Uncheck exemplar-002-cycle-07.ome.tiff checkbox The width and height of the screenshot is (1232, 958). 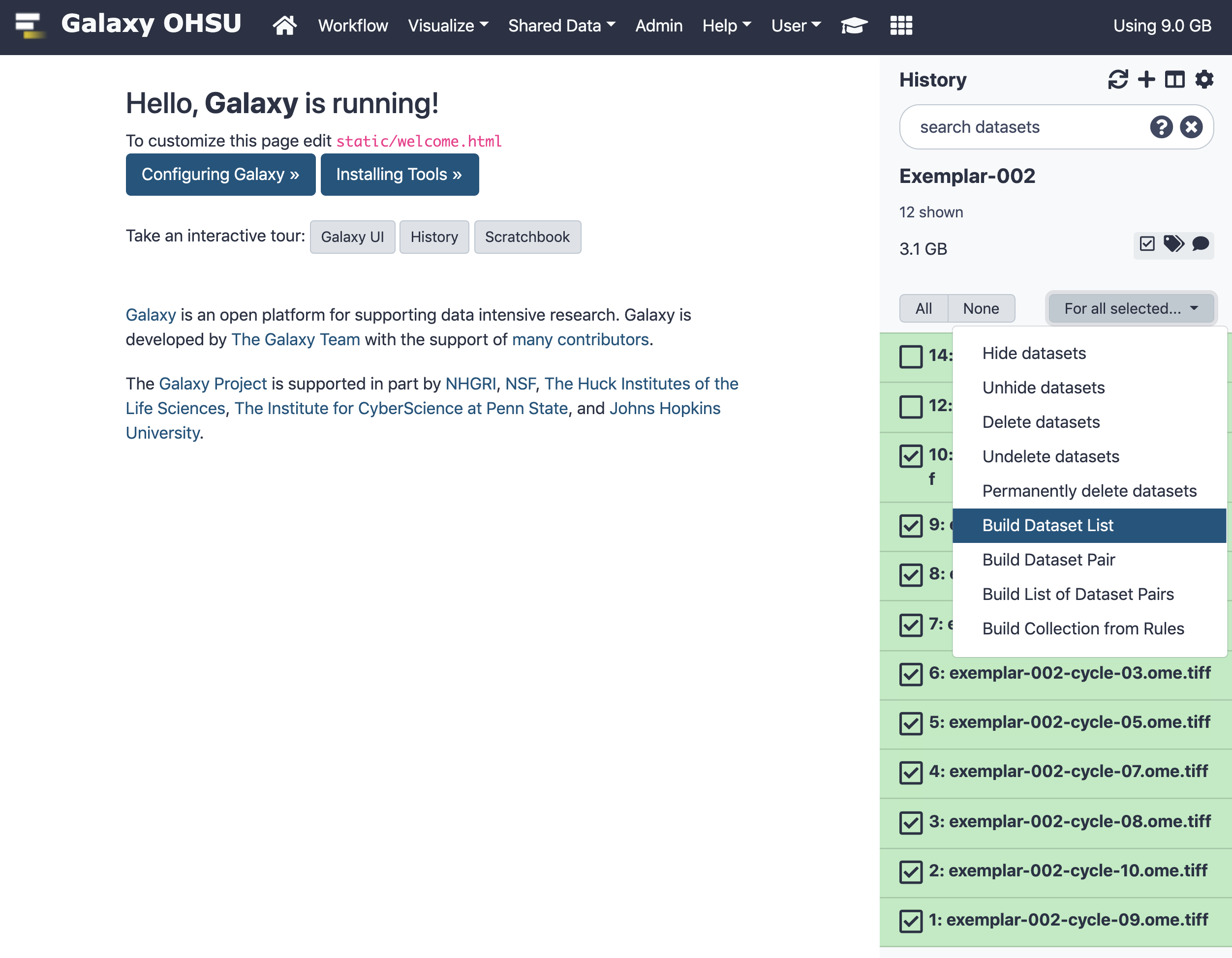coord(910,773)
